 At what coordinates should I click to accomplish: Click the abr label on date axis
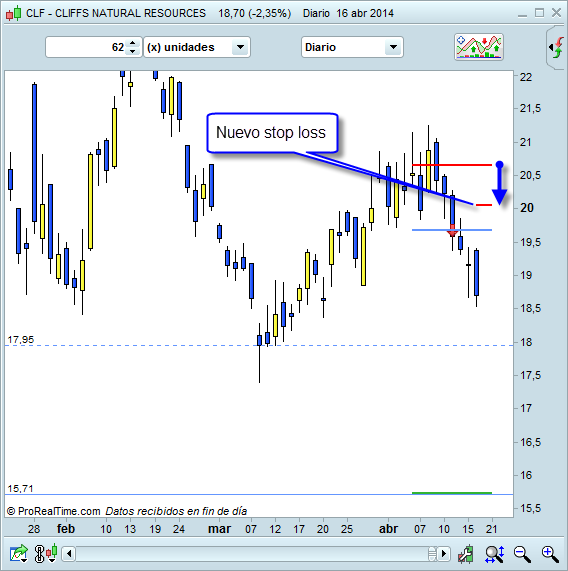[x=388, y=529]
